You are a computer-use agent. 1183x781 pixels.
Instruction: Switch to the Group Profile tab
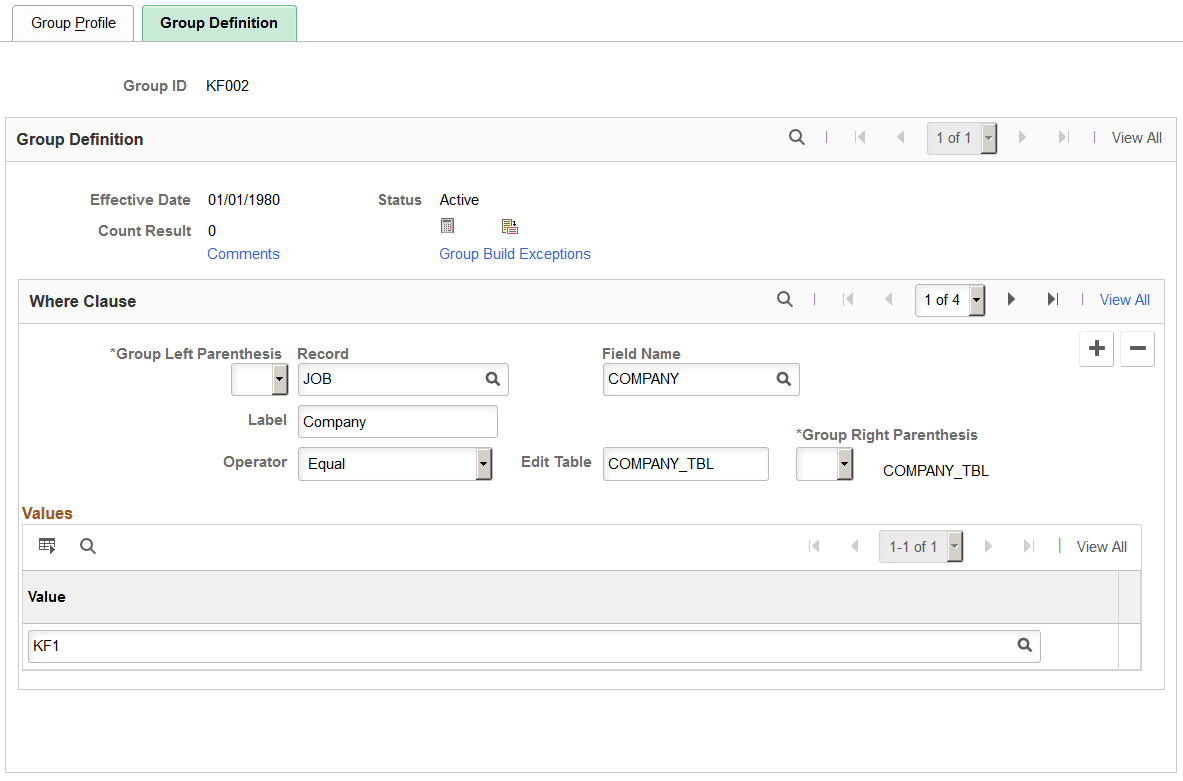pyautogui.click(x=72, y=23)
